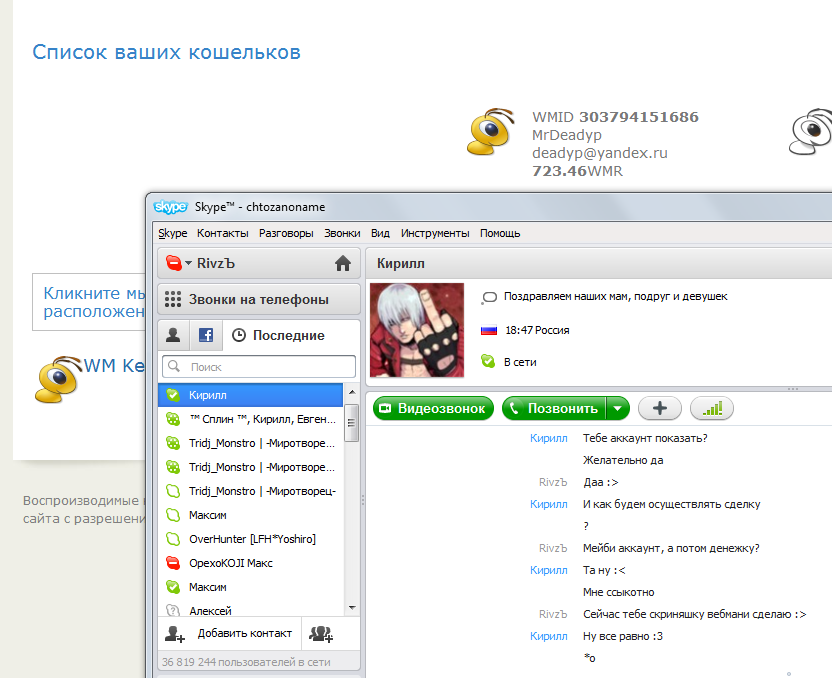Click the В сети online status icon

(488, 361)
